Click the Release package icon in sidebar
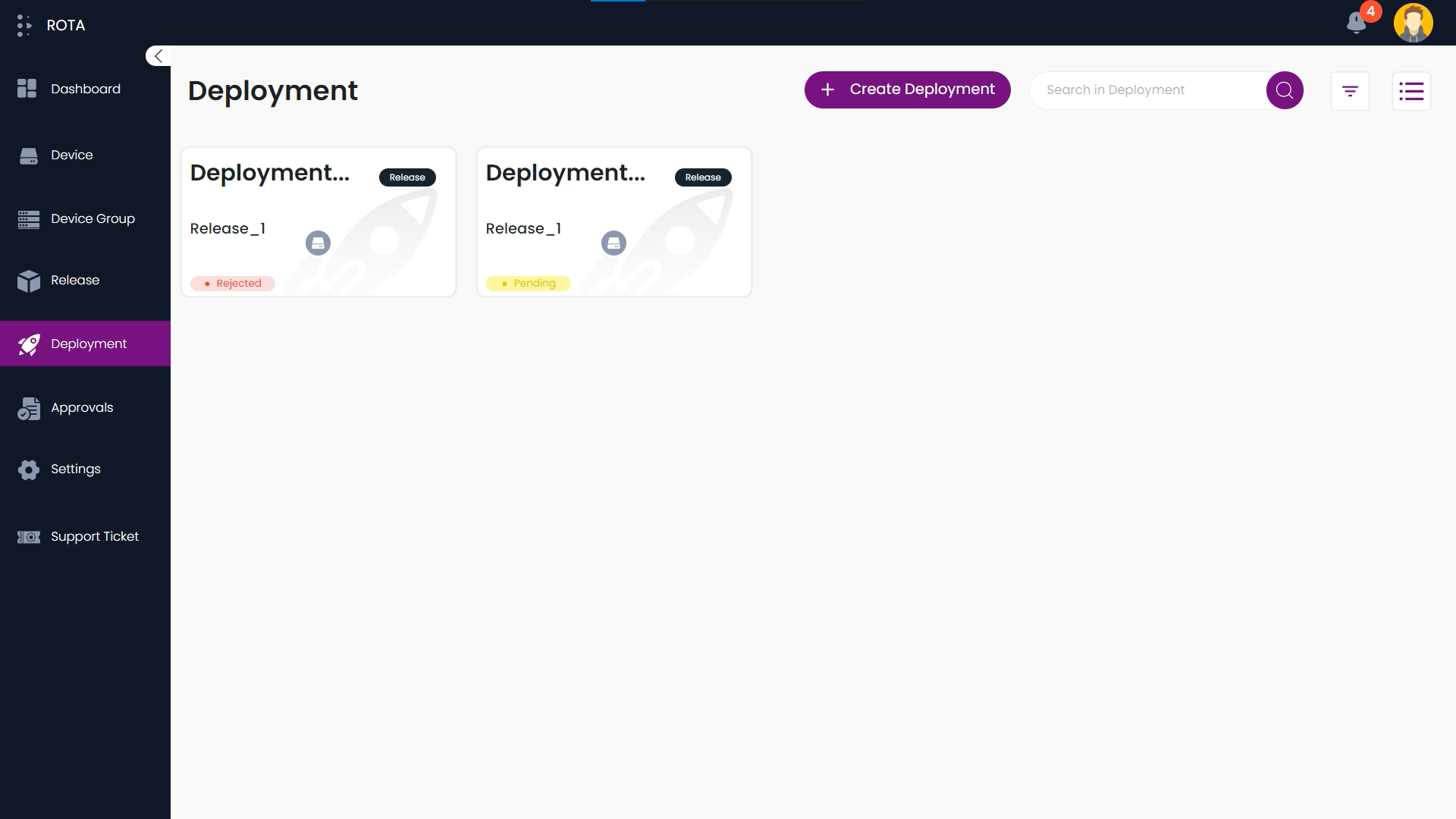 [28, 281]
